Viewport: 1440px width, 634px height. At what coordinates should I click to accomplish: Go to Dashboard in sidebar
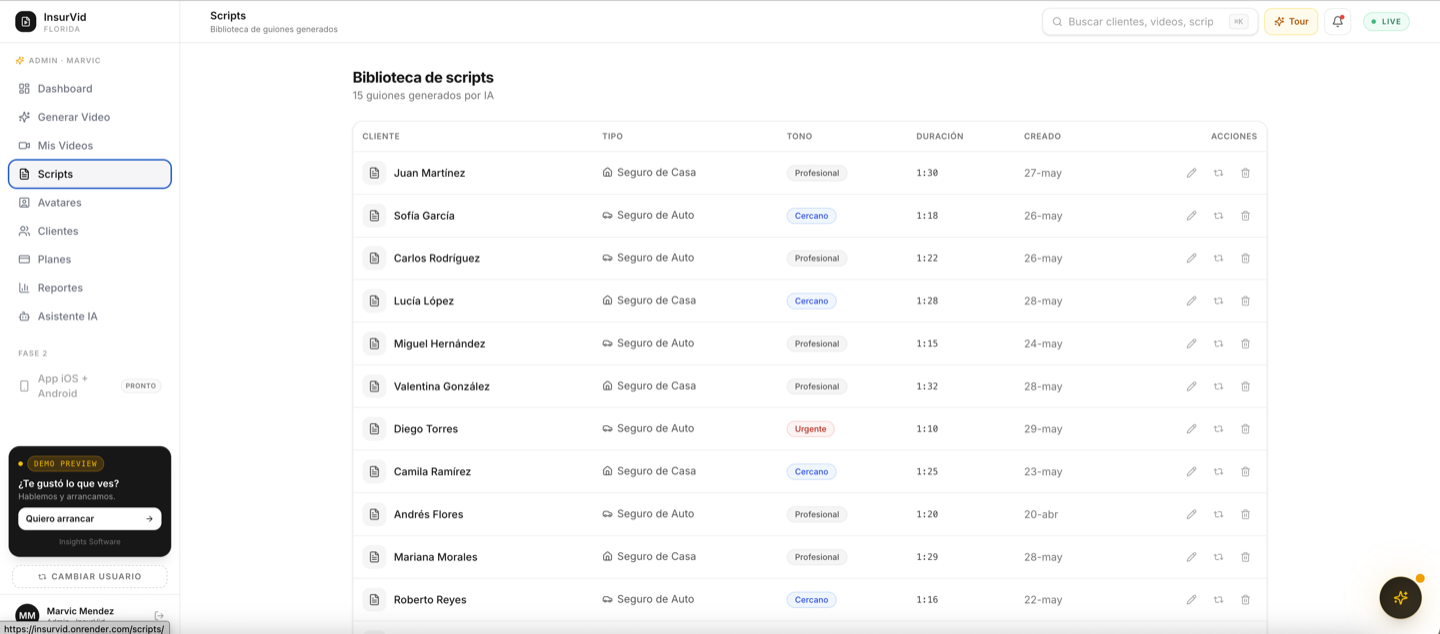tap(90, 89)
